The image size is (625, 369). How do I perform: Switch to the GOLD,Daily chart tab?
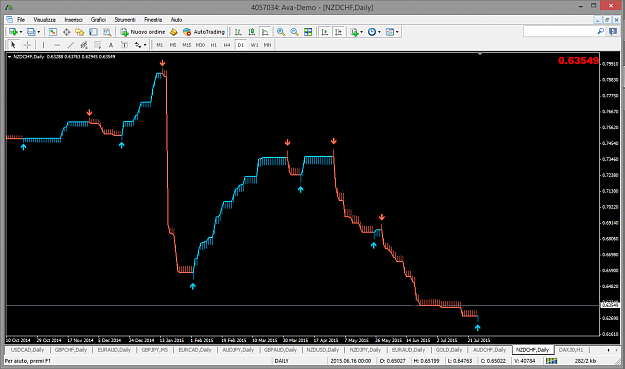[x=449, y=350]
